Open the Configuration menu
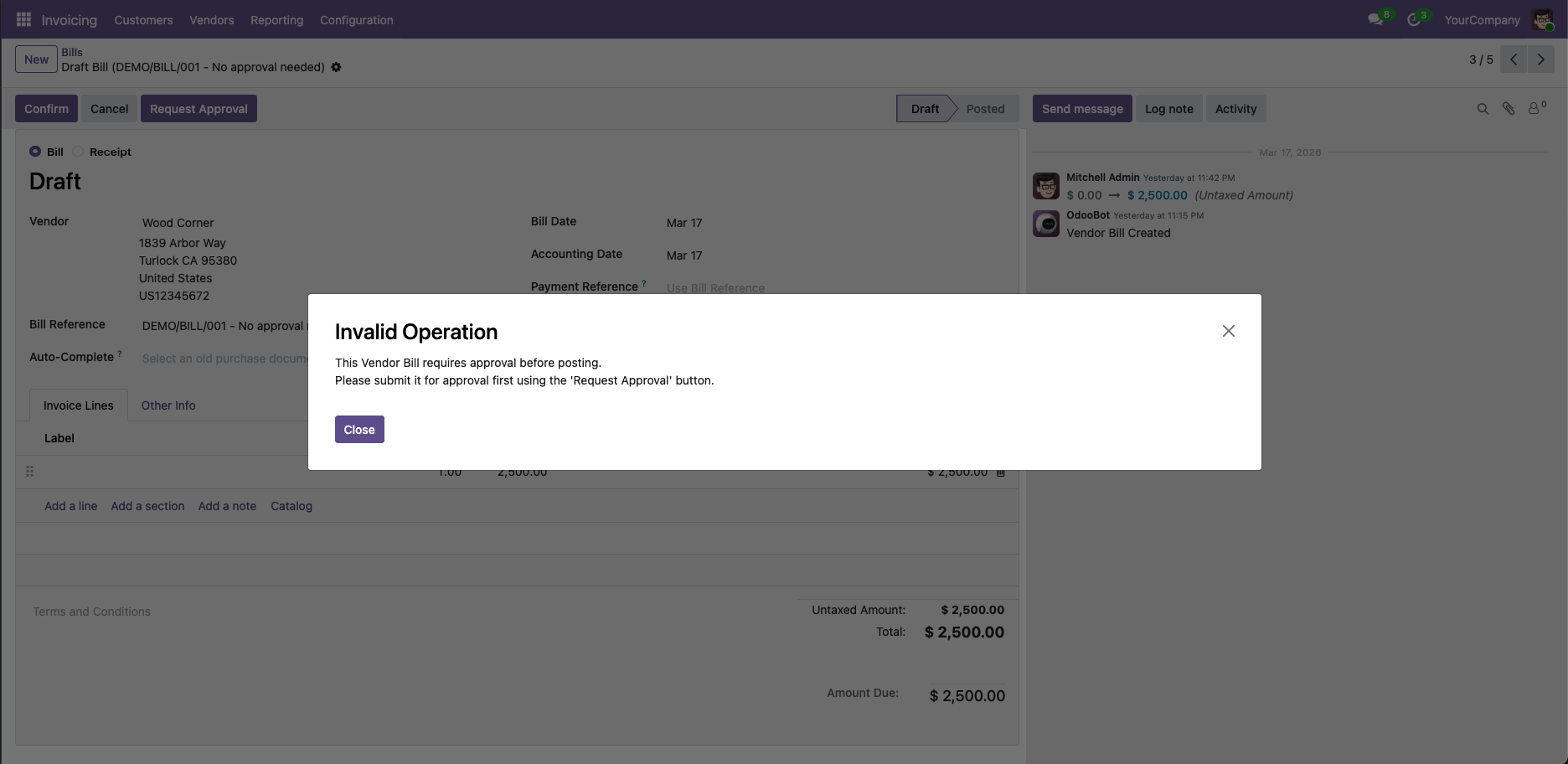This screenshot has height=764, width=1568. click(356, 20)
